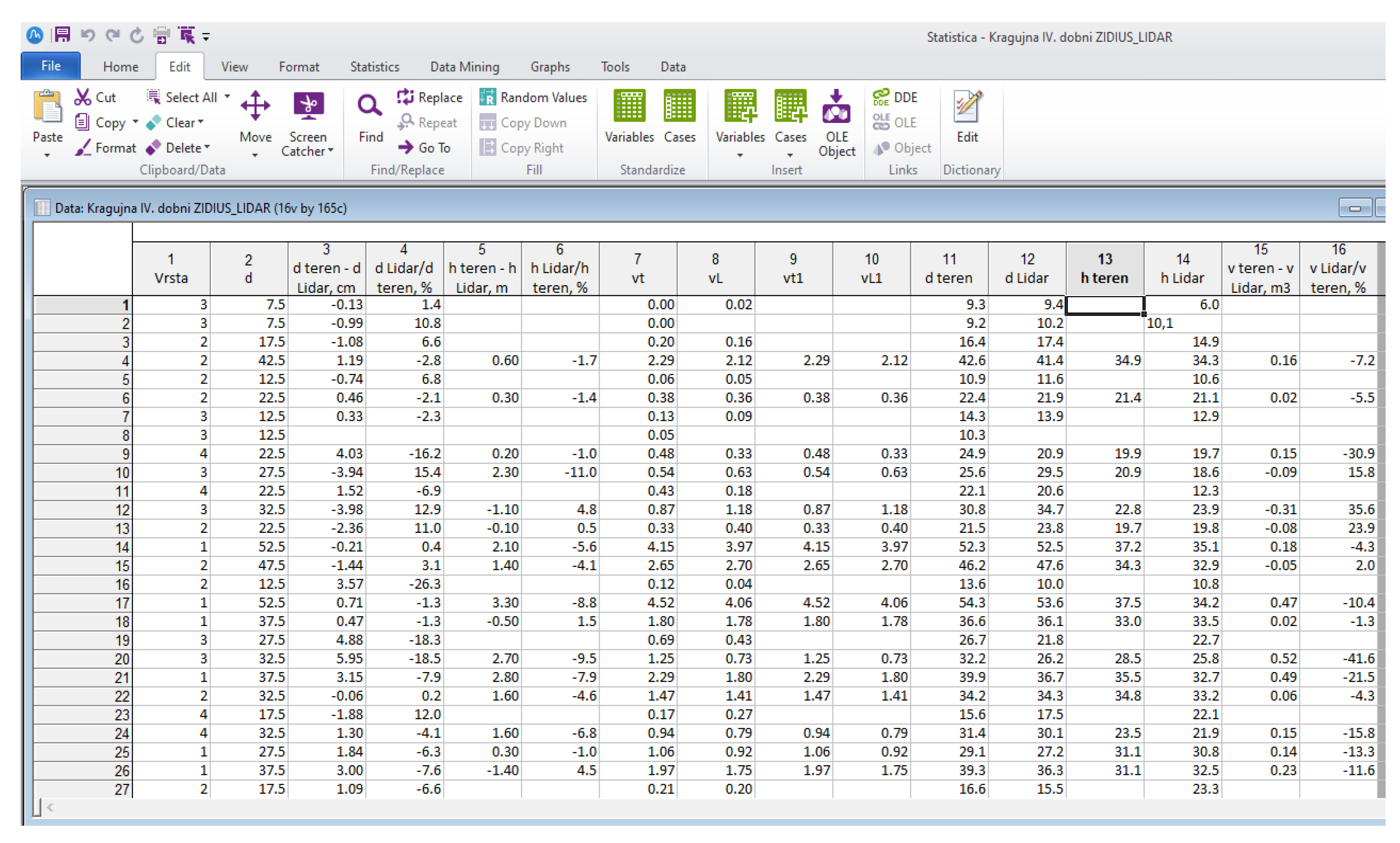Expand the Select All dropdown arrow
Viewport: 1400px width, 843px height.
[x=227, y=96]
